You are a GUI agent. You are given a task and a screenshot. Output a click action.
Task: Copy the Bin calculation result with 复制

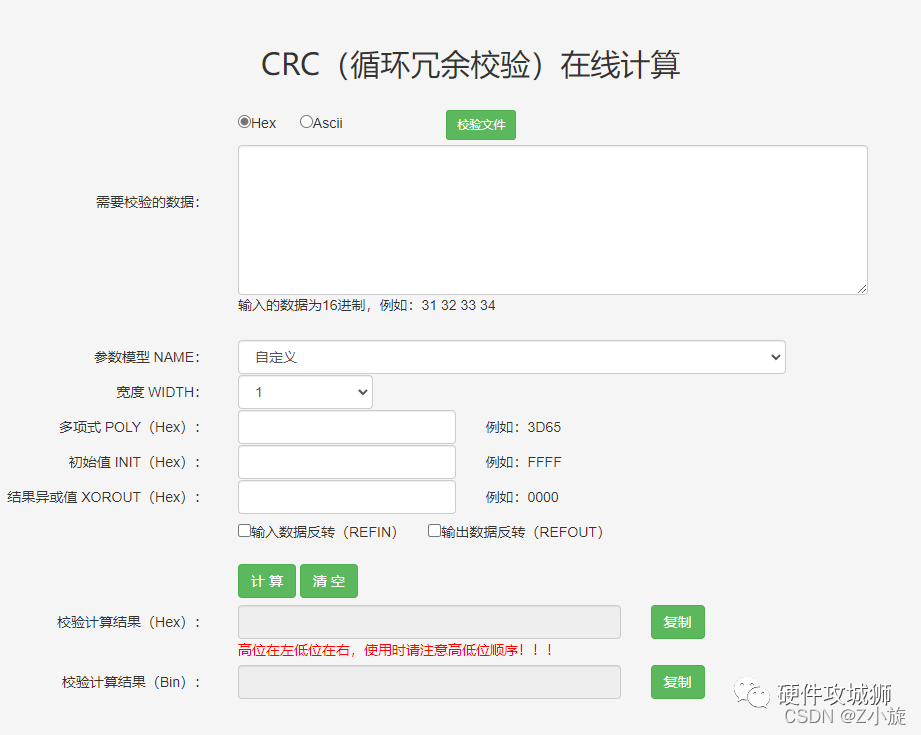[677, 682]
